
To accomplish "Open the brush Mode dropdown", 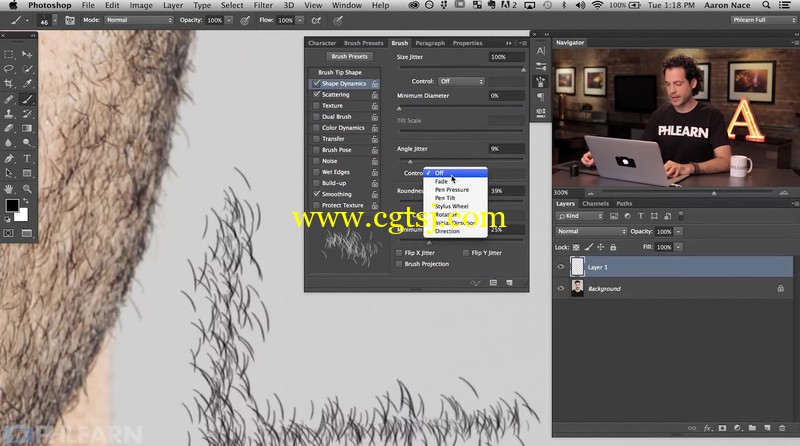I will point(139,20).
